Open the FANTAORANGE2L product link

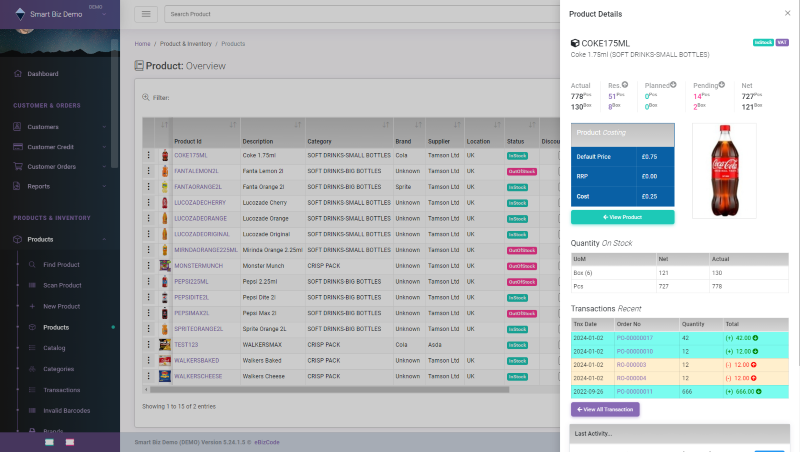pyautogui.click(x=198, y=187)
